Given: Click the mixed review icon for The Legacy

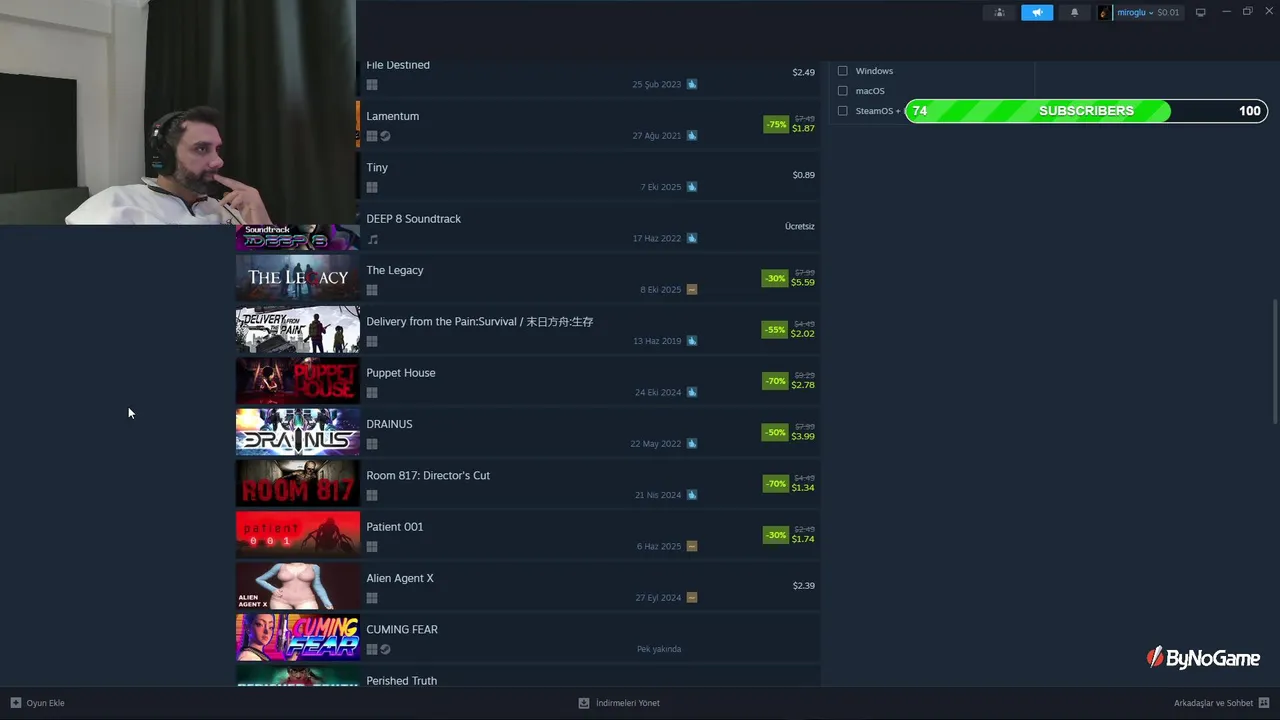Looking at the screenshot, I should [x=692, y=289].
